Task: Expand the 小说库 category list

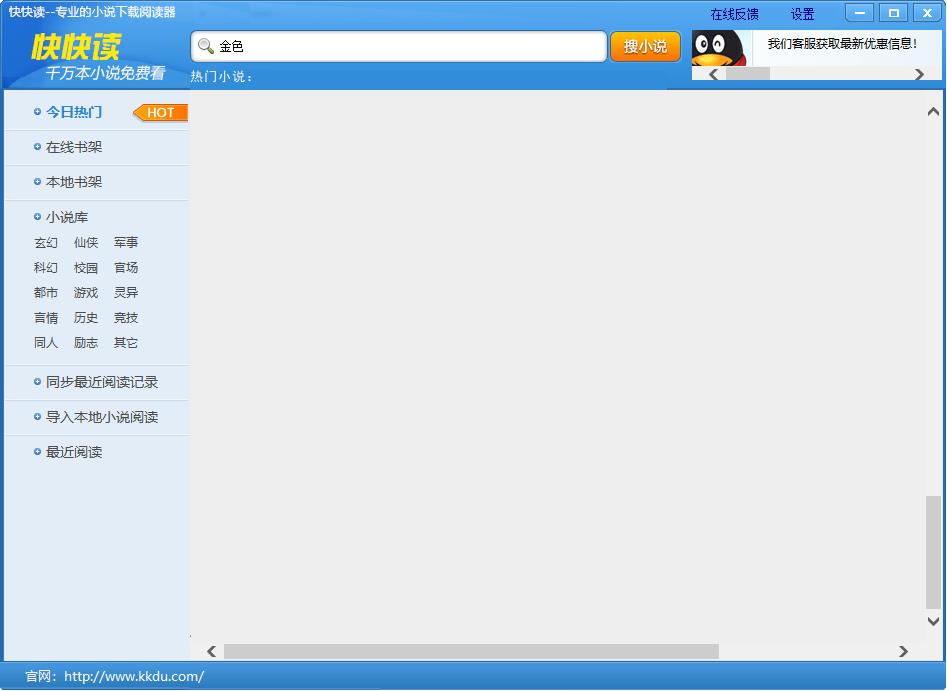Action: point(67,217)
